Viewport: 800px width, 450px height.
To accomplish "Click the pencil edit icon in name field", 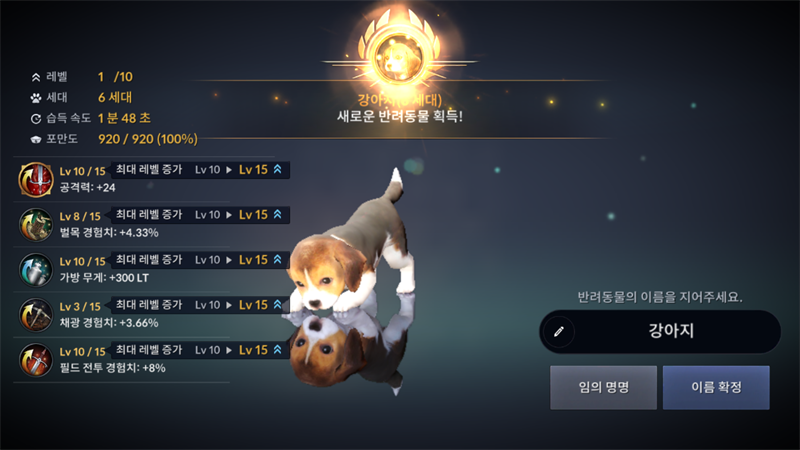I will (x=559, y=332).
